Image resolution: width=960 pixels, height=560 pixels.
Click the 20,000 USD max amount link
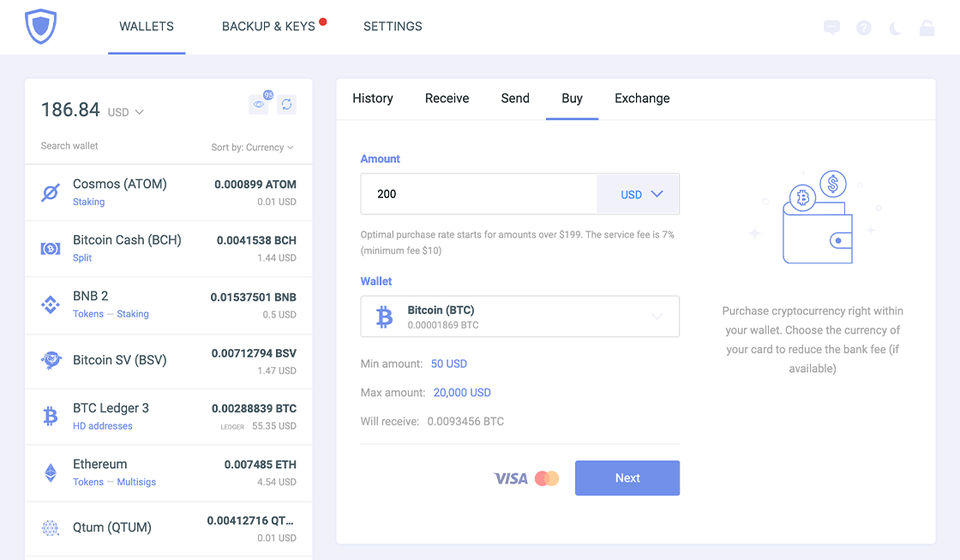462,393
